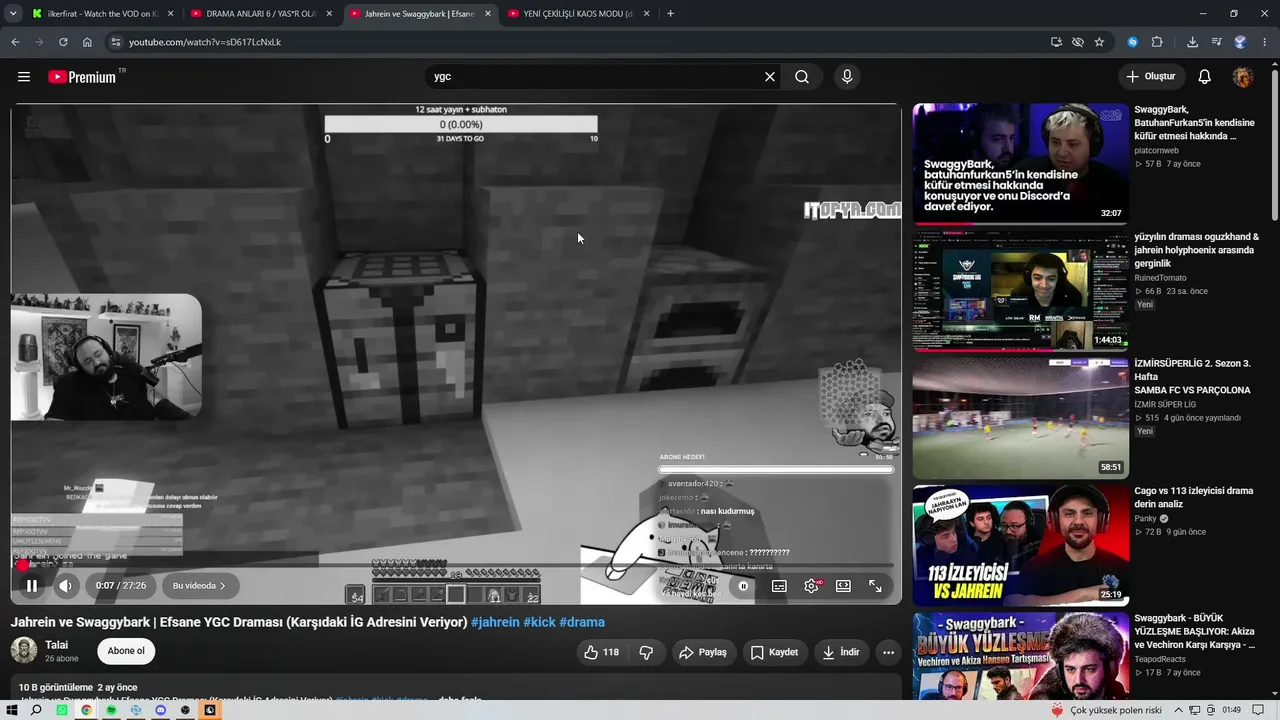Screen dimensions: 1280x720
Task: Close the DRAMA ANLARI 6 tab
Action: tap(329, 14)
